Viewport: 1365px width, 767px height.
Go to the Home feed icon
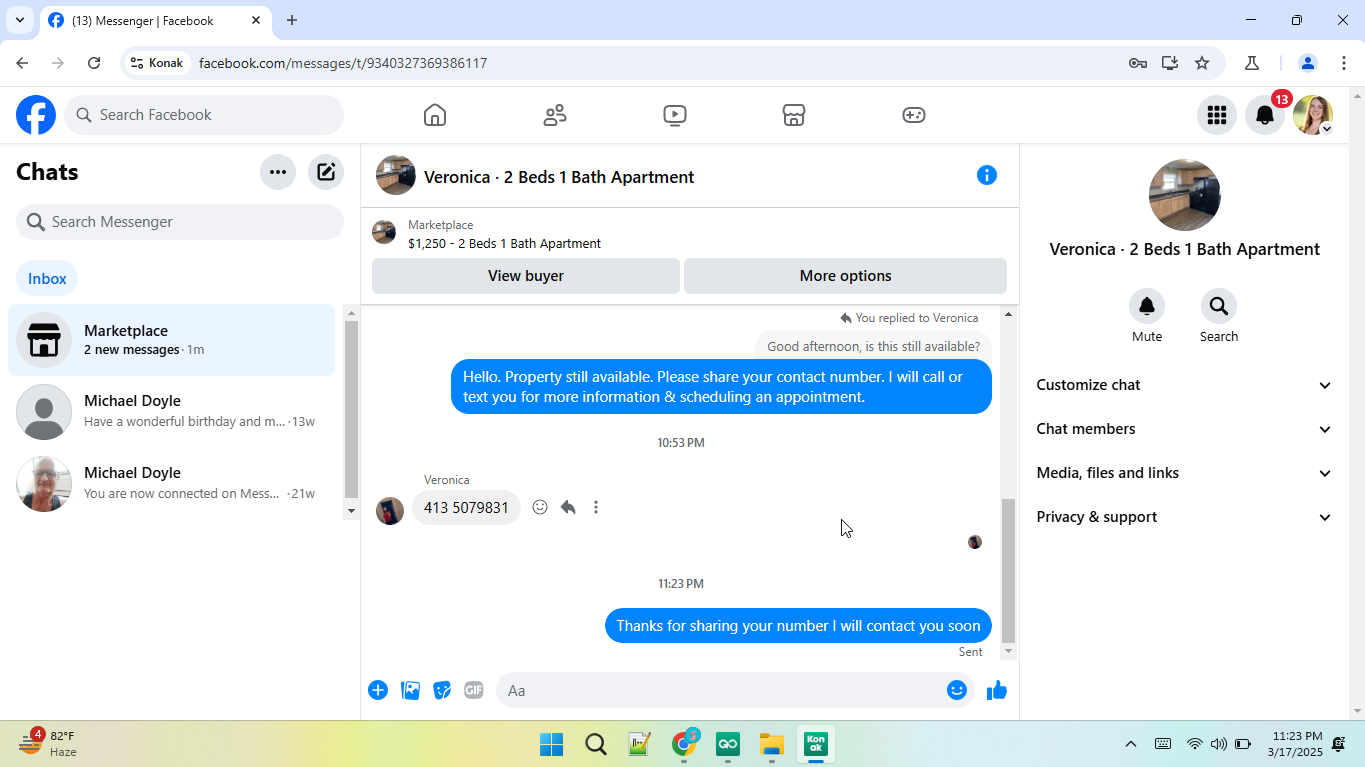point(435,115)
